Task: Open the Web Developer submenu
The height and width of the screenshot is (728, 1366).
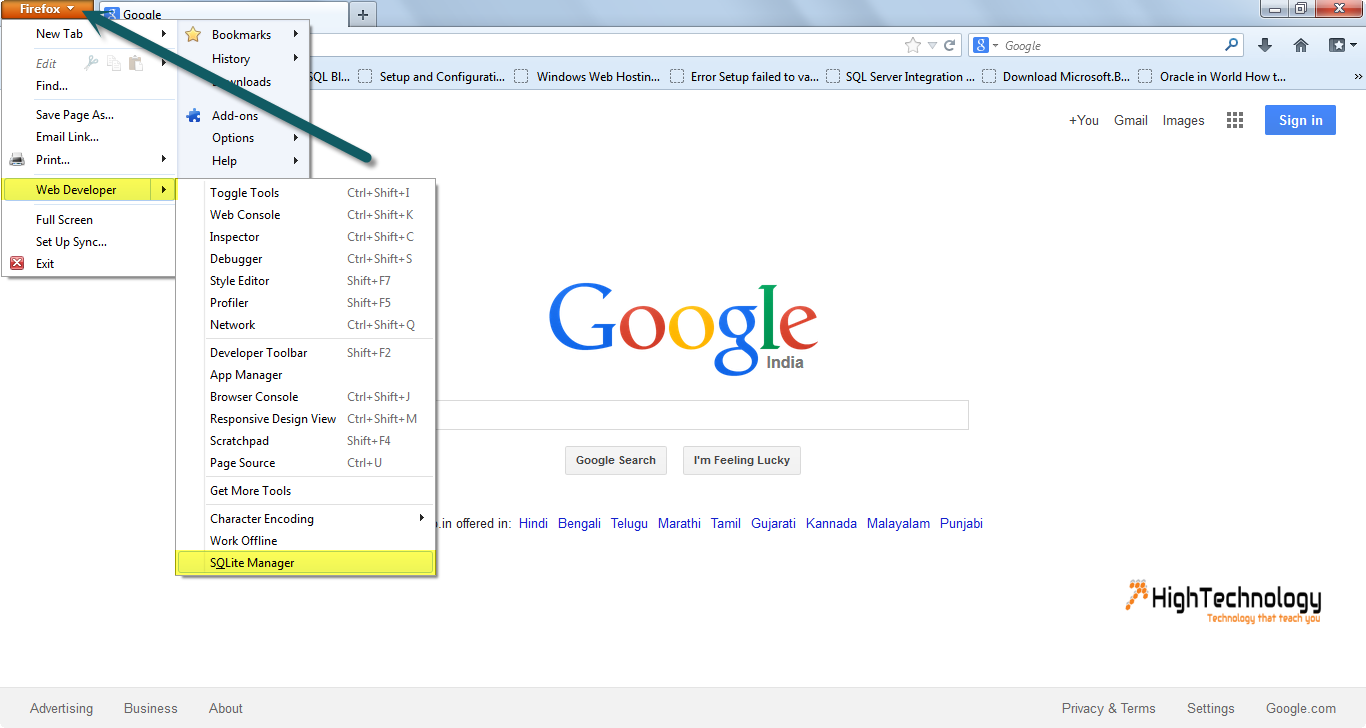Action: click(x=90, y=189)
